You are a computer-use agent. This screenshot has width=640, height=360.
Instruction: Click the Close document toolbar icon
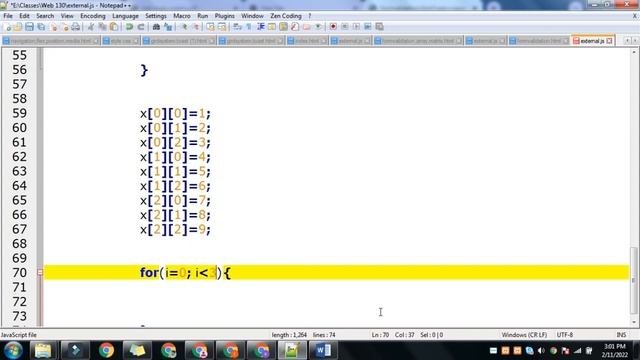[x=53, y=27]
